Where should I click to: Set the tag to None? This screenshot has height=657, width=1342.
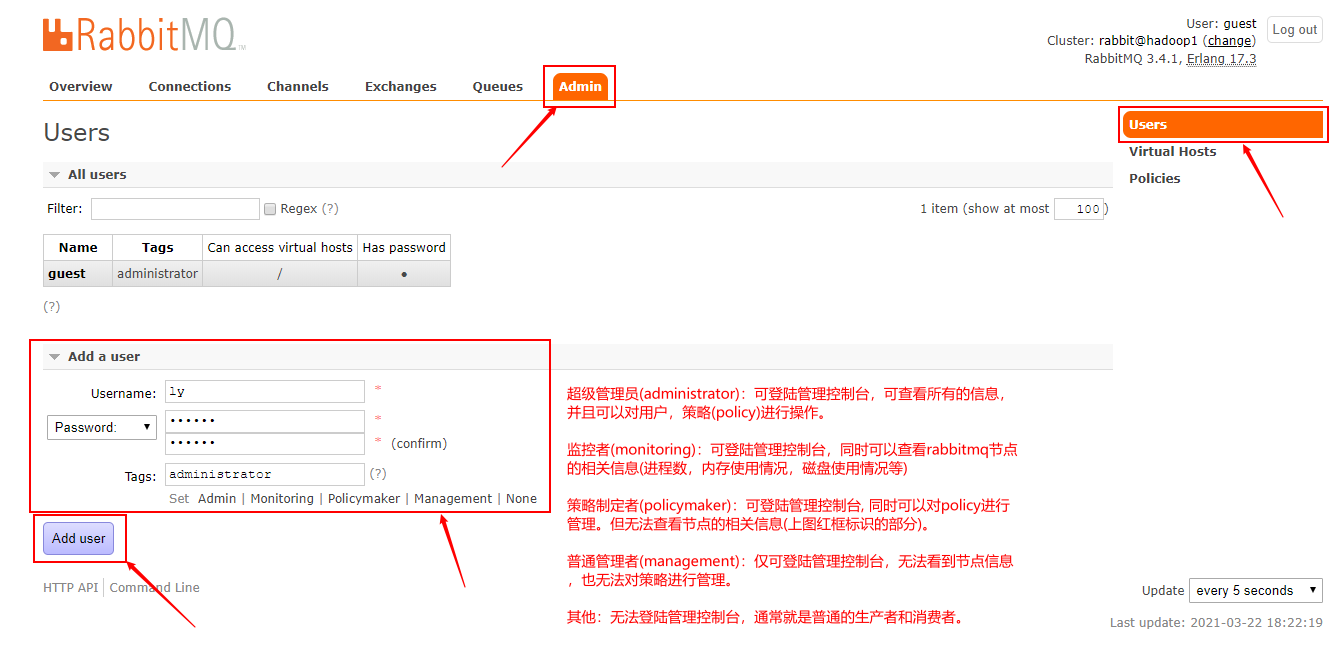coord(521,499)
